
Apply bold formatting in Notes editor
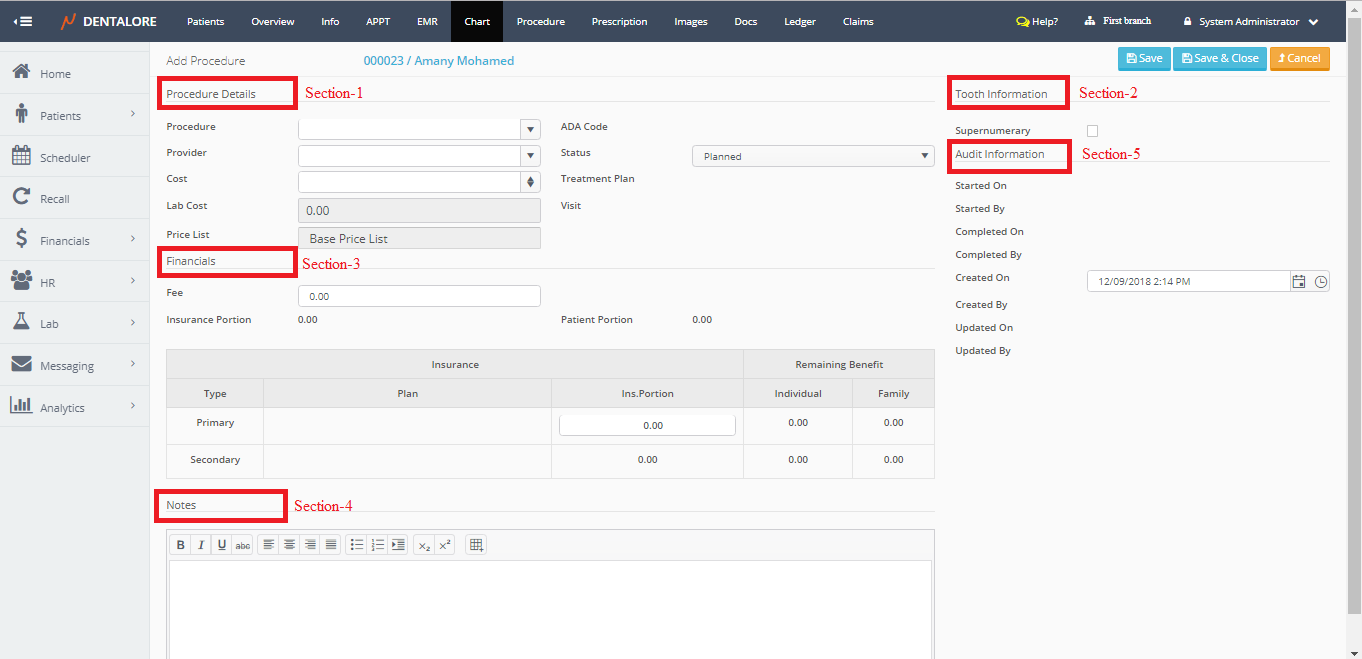[181, 545]
